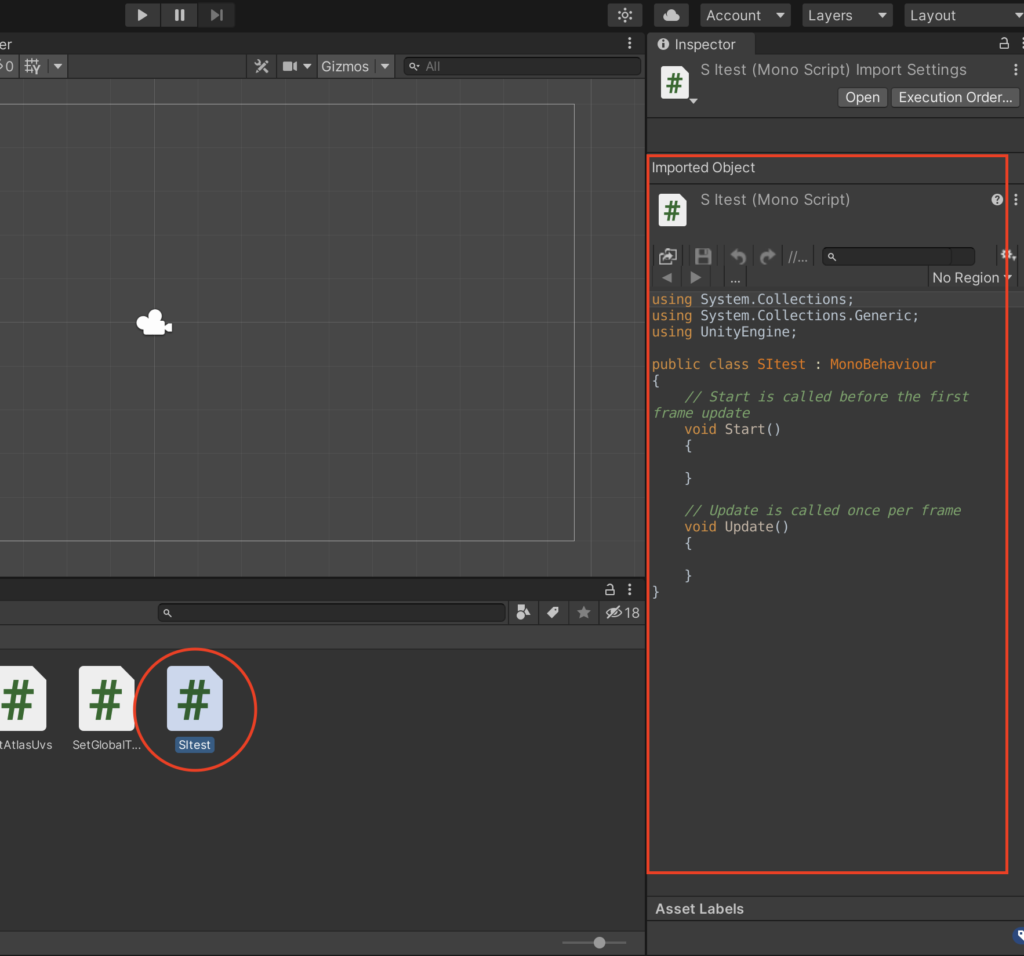Lock the Inspector with the padlock icon
This screenshot has height=956, width=1024.
point(1005,44)
